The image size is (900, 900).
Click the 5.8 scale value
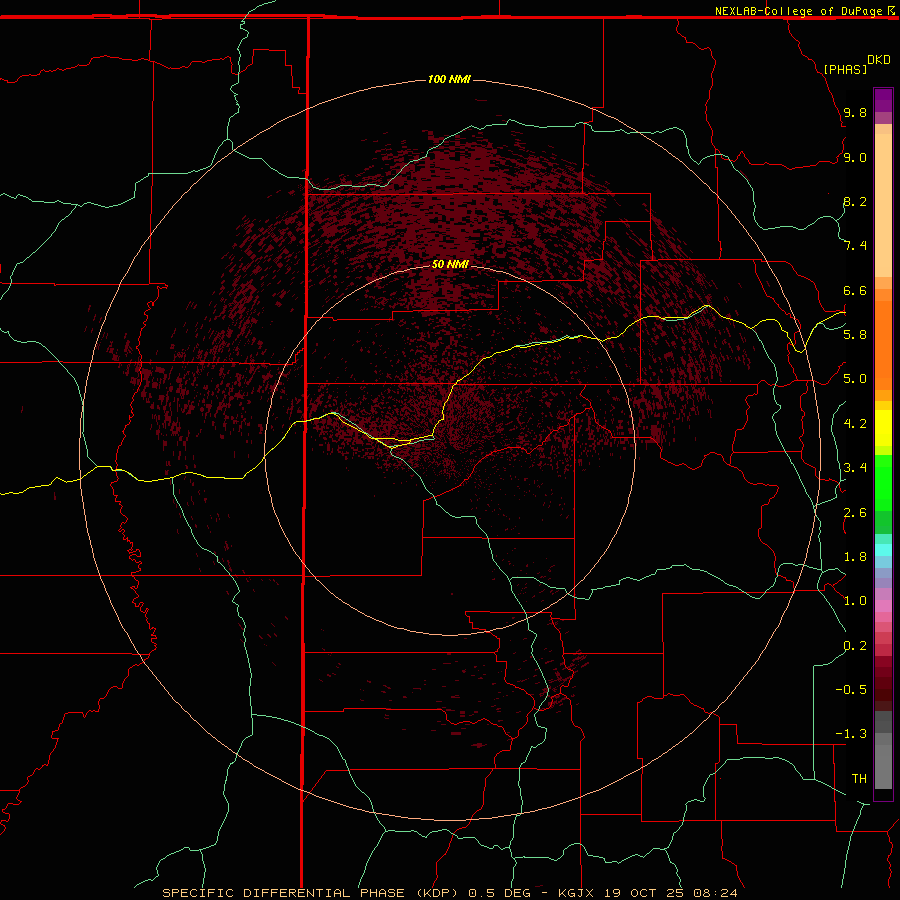[855, 335]
